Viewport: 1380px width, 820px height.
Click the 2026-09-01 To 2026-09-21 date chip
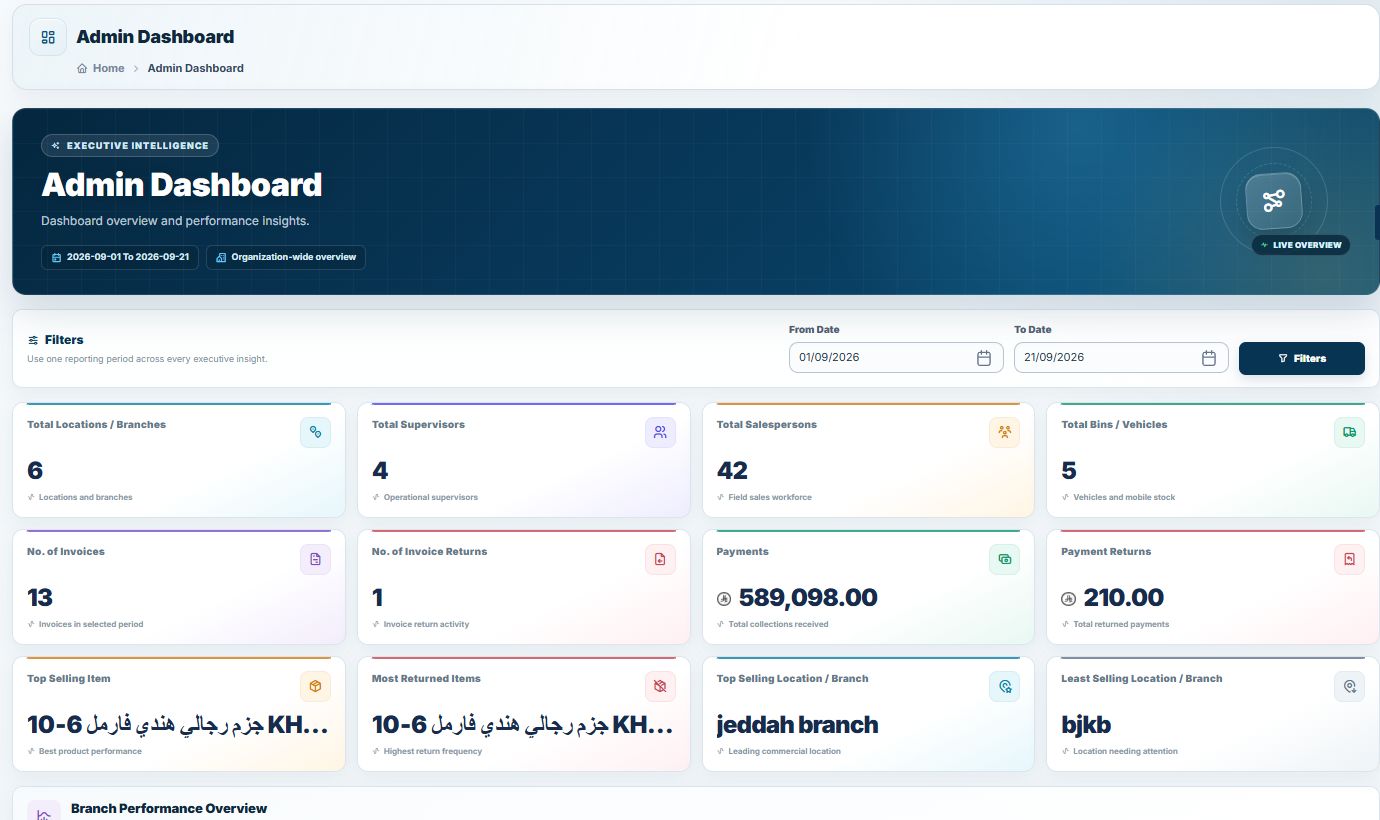point(120,257)
